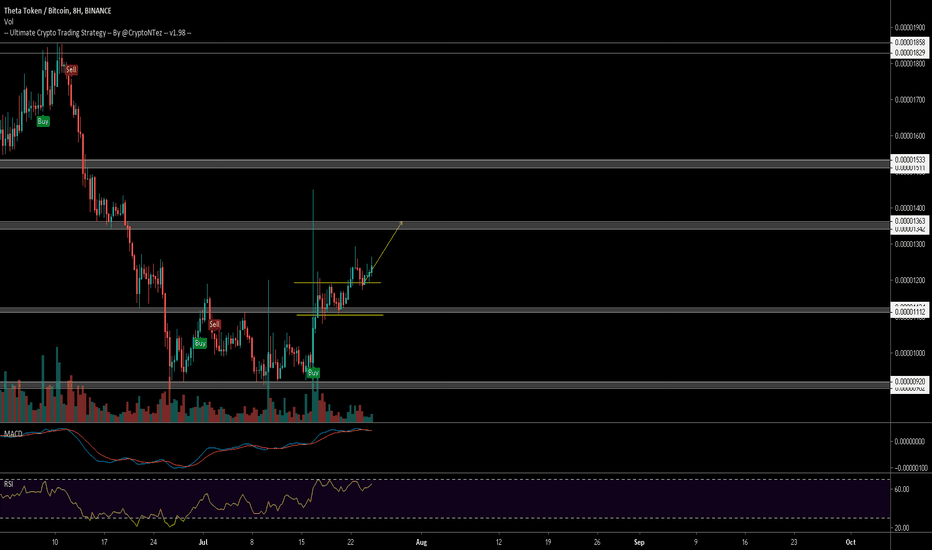Click the Oct label on the time axis
Image resolution: width=932 pixels, height=550 pixels.
coord(851,542)
